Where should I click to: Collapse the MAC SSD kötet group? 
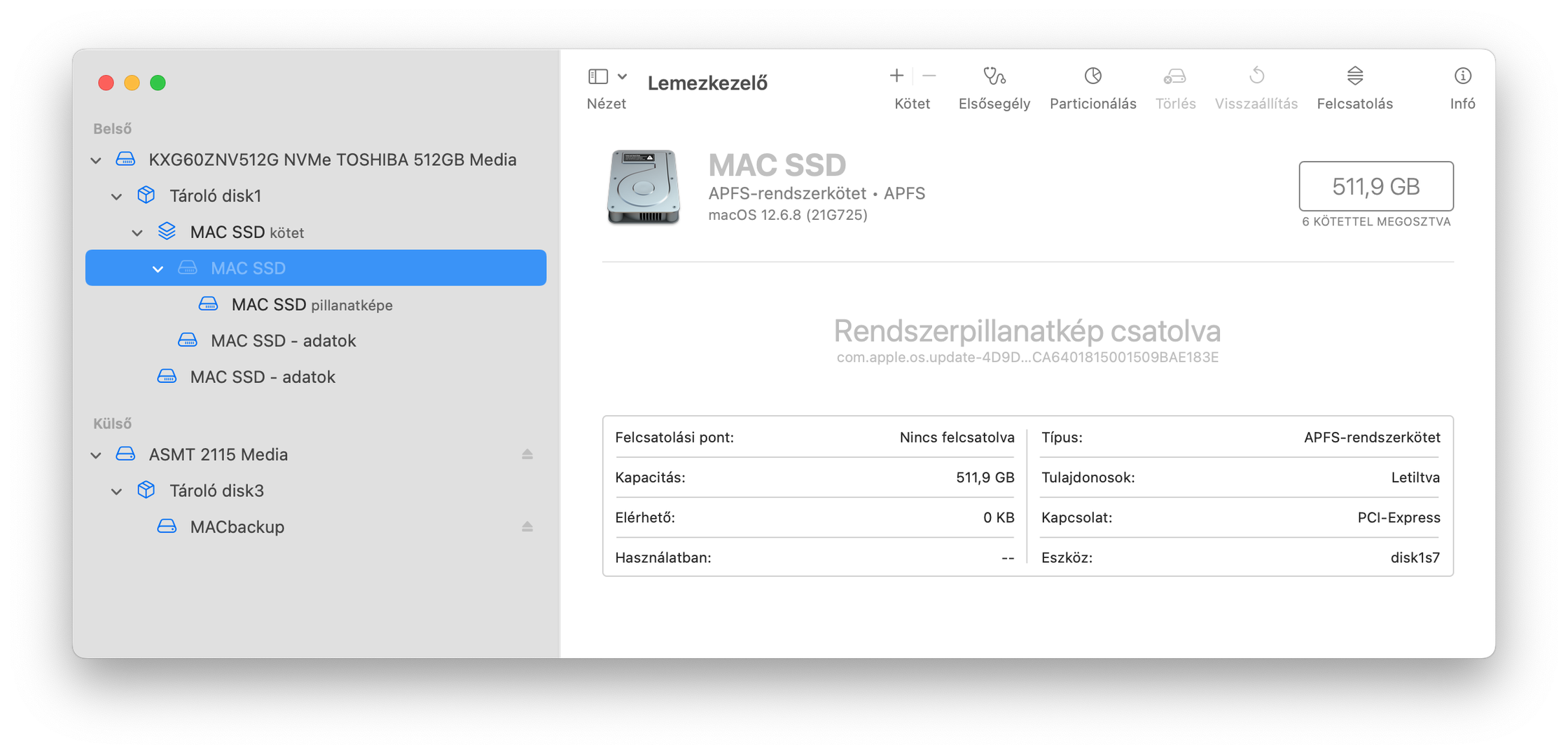pos(137,233)
